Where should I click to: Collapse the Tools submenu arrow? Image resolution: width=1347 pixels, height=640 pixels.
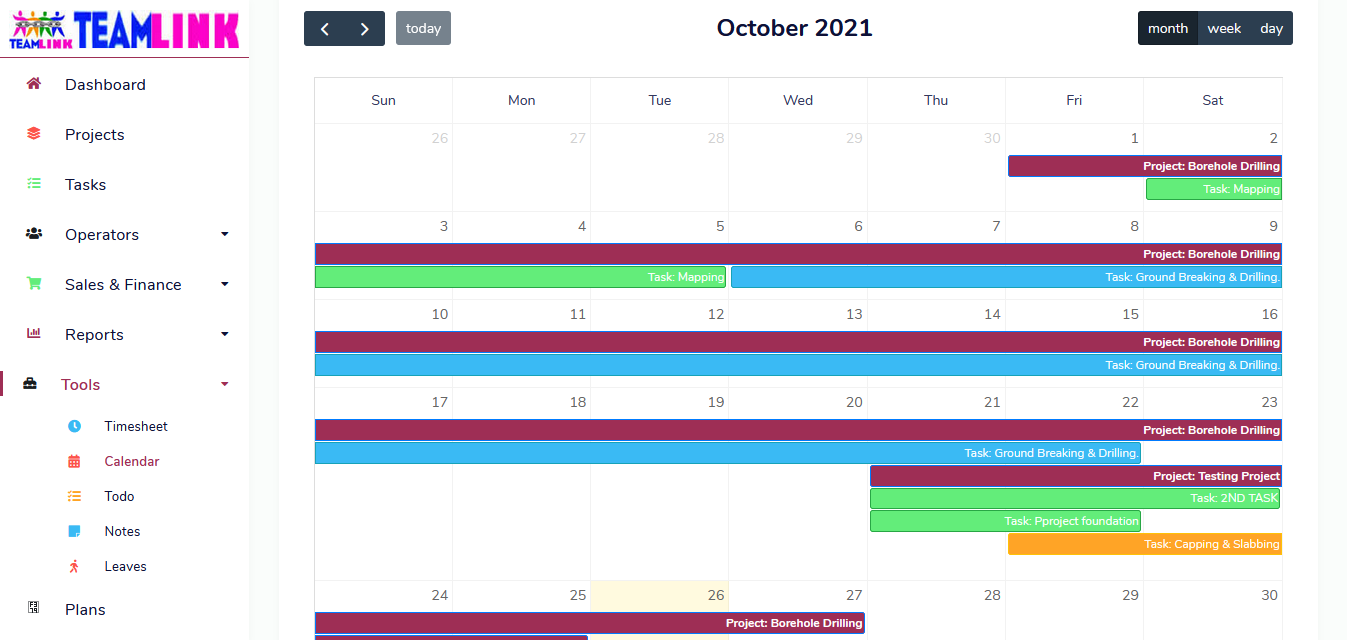(225, 384)
